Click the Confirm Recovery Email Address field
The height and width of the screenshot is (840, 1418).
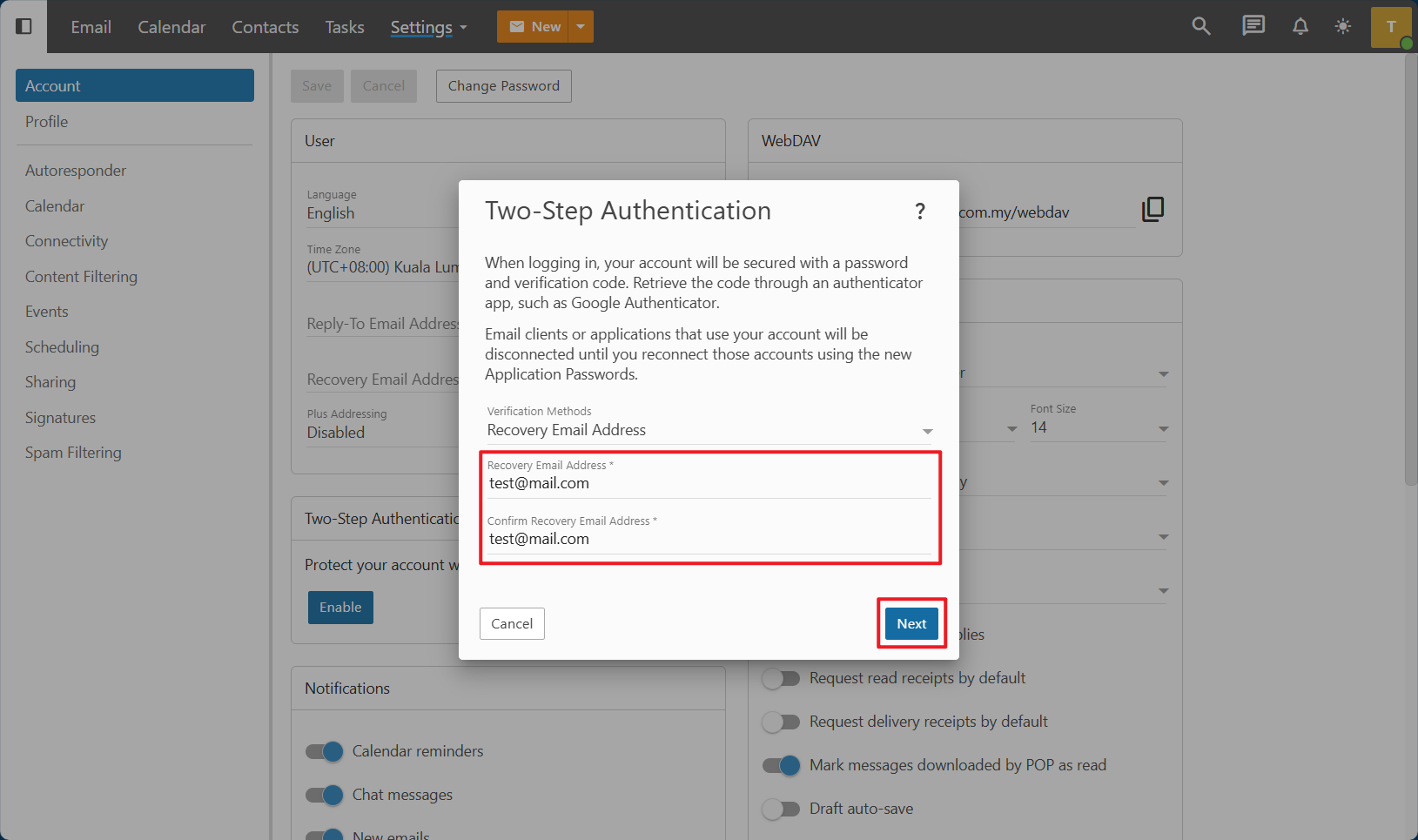709,539
